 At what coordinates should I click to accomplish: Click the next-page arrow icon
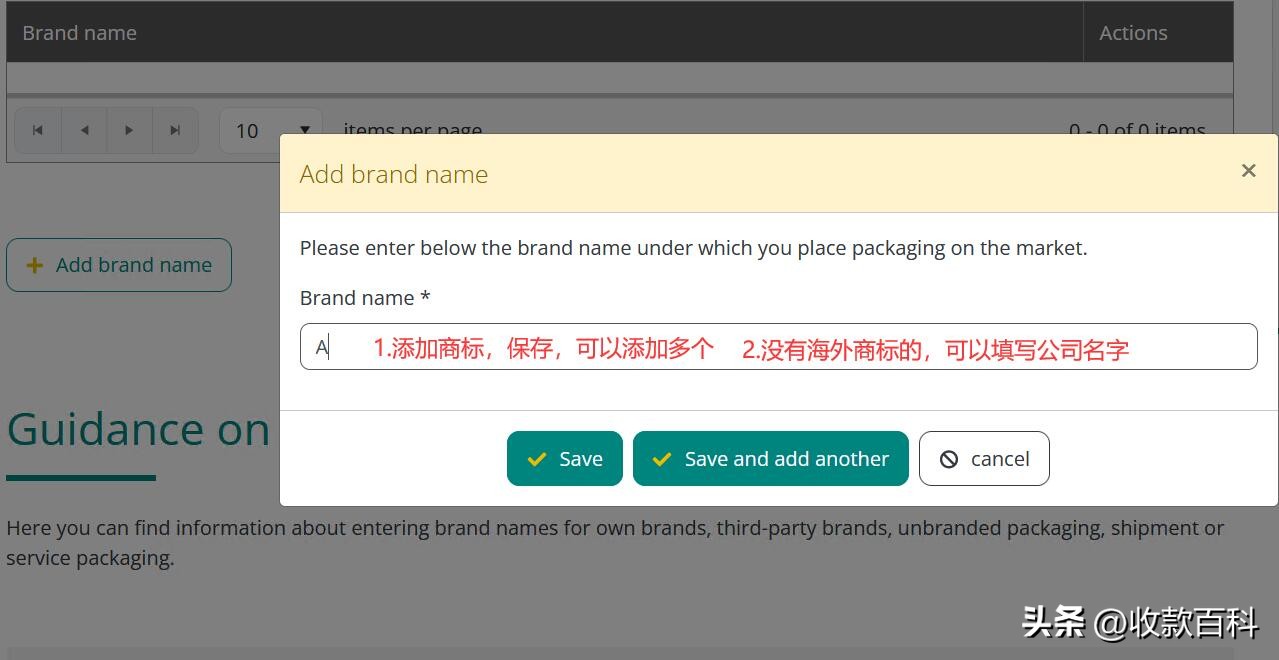click(x=129, y=130)
